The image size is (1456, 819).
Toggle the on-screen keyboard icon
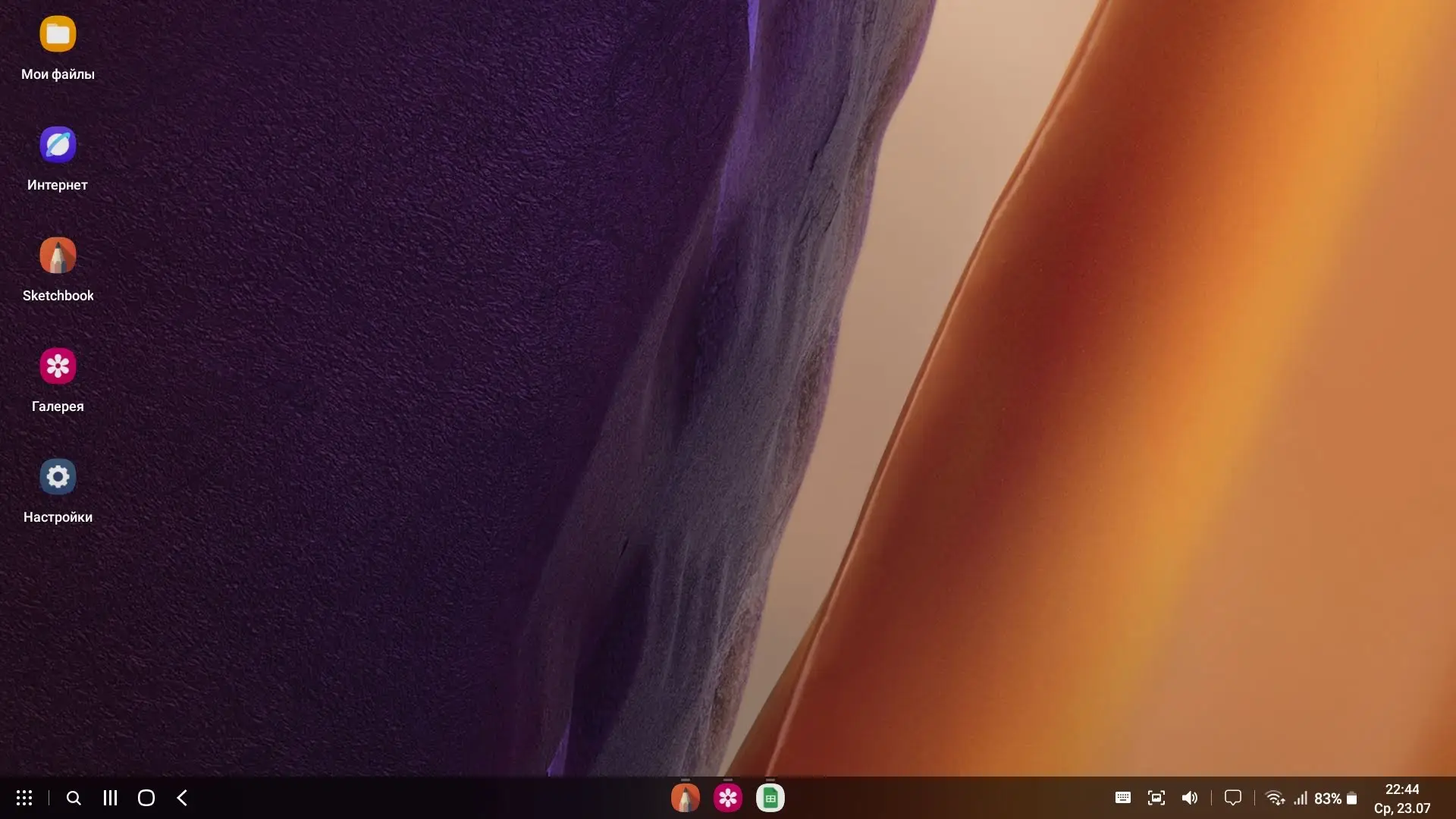1123,798
